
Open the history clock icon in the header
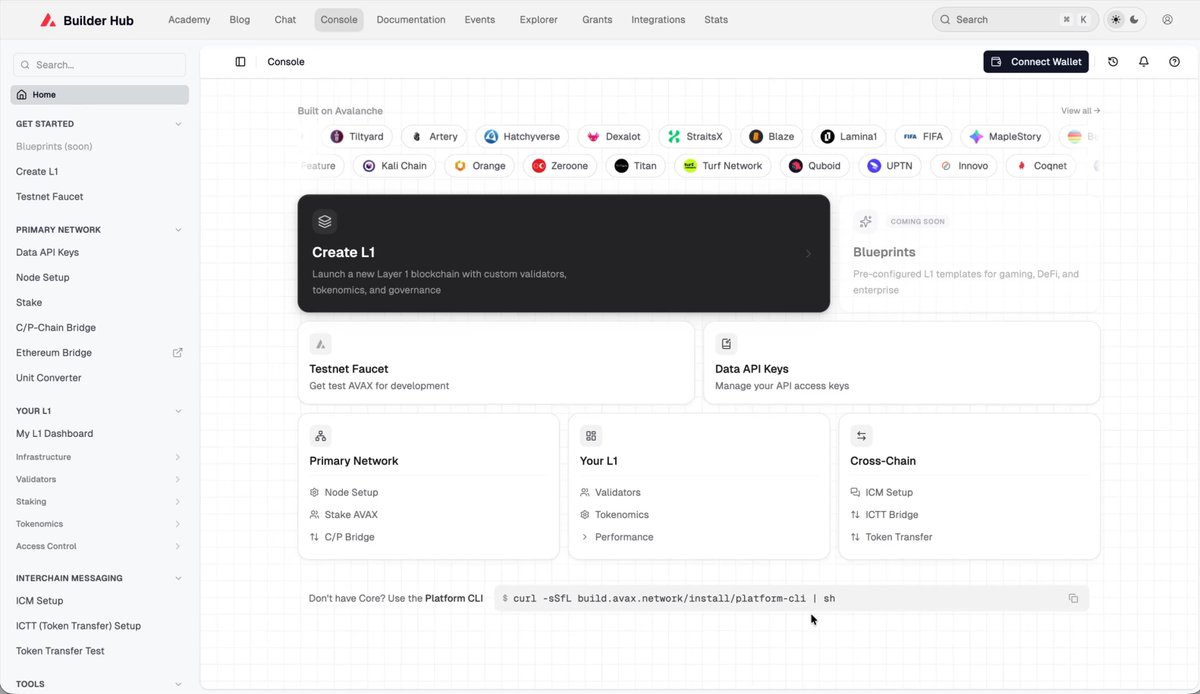click(1113, 62)
